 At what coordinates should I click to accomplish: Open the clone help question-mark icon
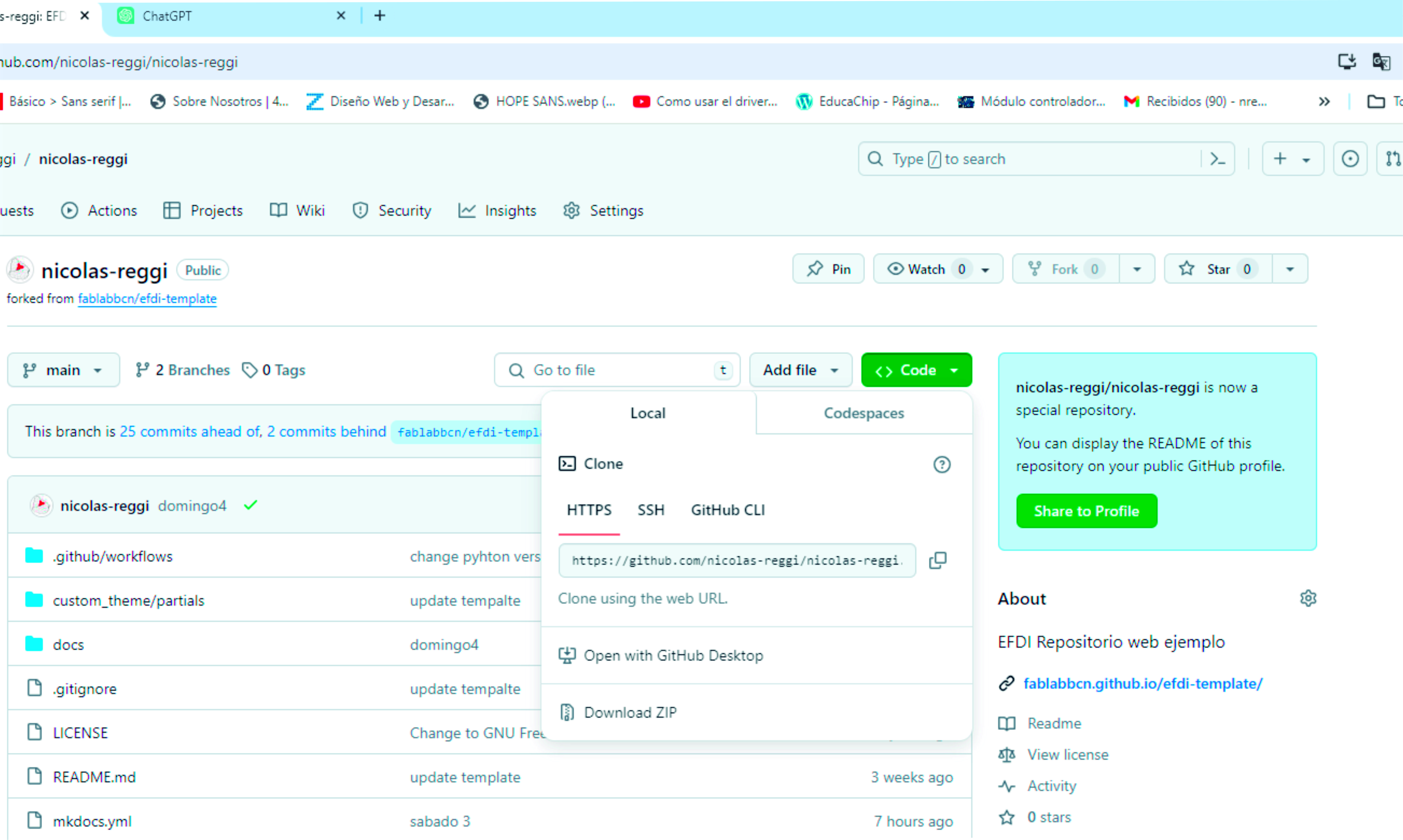[942, 465]
